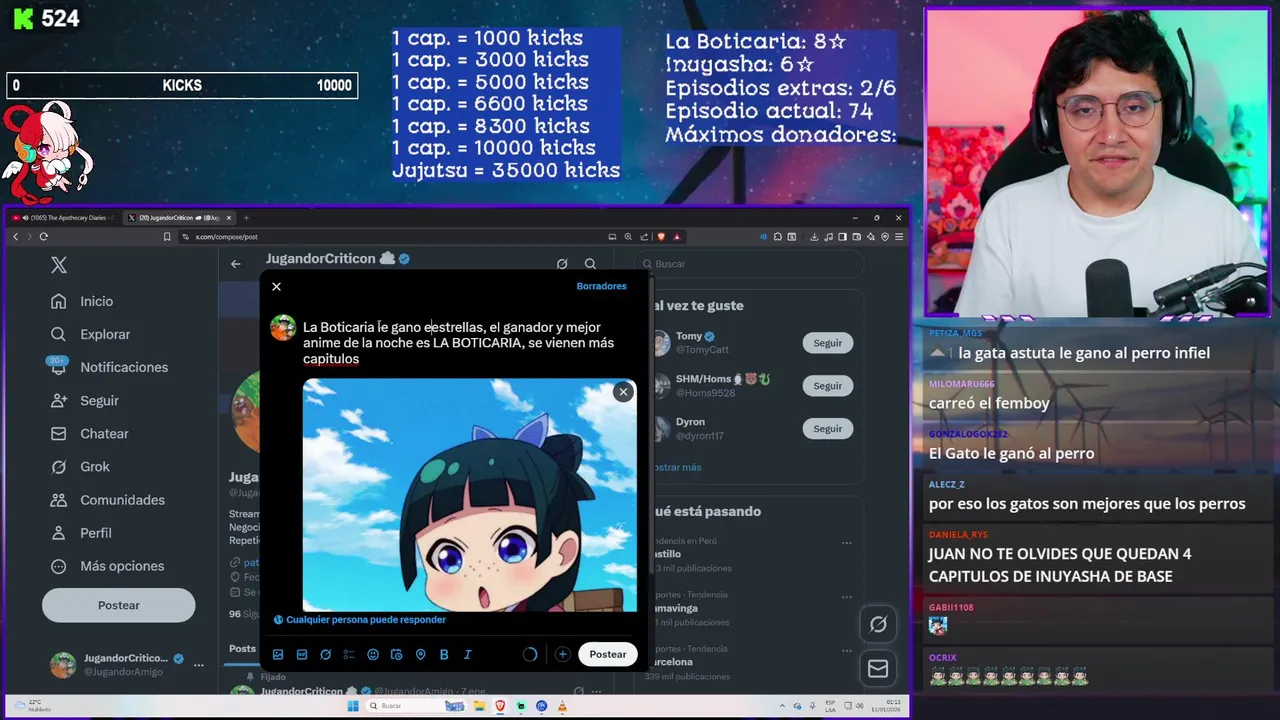Screen dimensions: 1280x720
Task: Click the Brave browser taskbar icon
Action: point(500,706)
